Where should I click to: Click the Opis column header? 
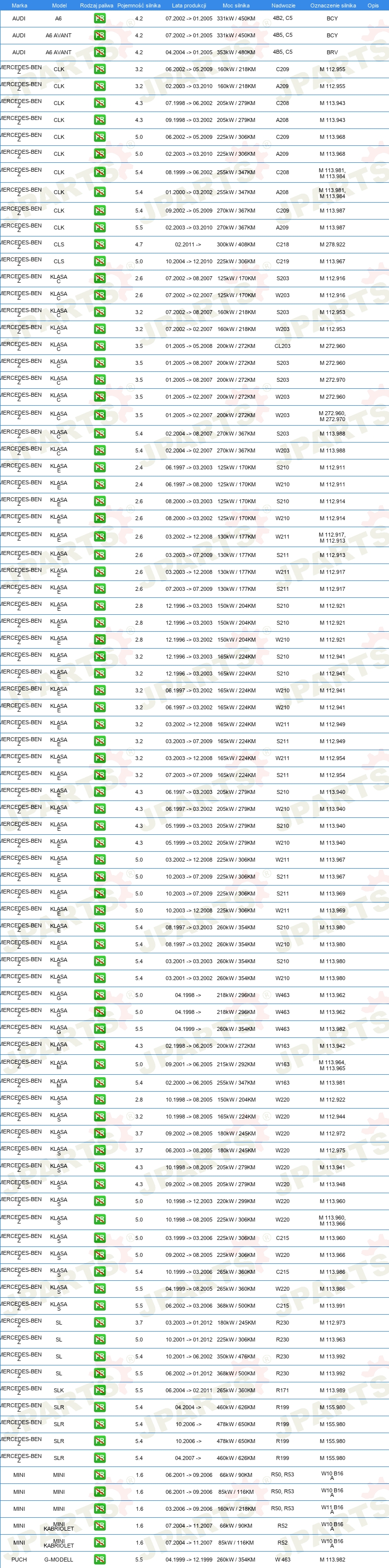coord(373,5)
